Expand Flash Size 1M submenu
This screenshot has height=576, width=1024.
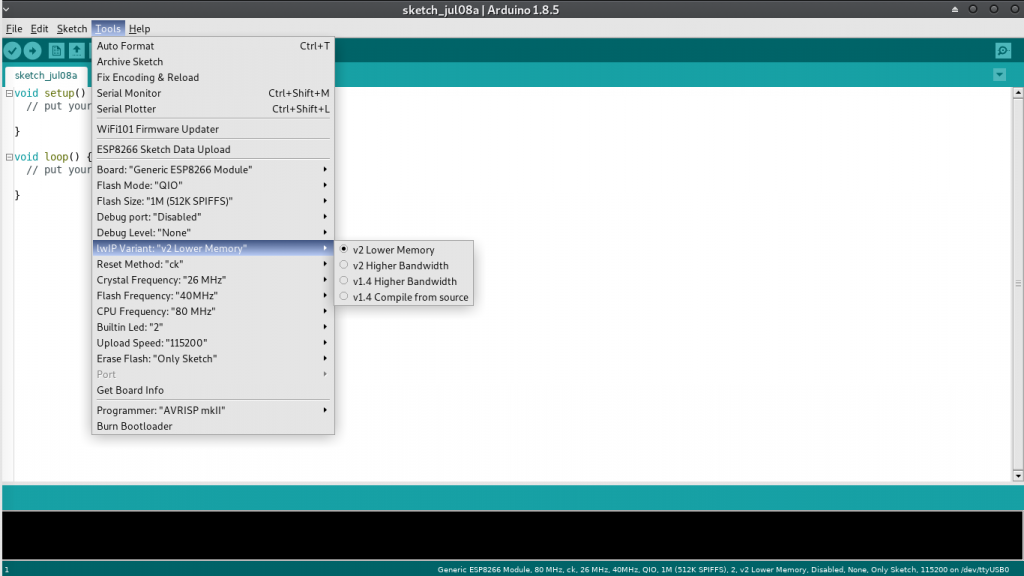(x=213, y=200)
